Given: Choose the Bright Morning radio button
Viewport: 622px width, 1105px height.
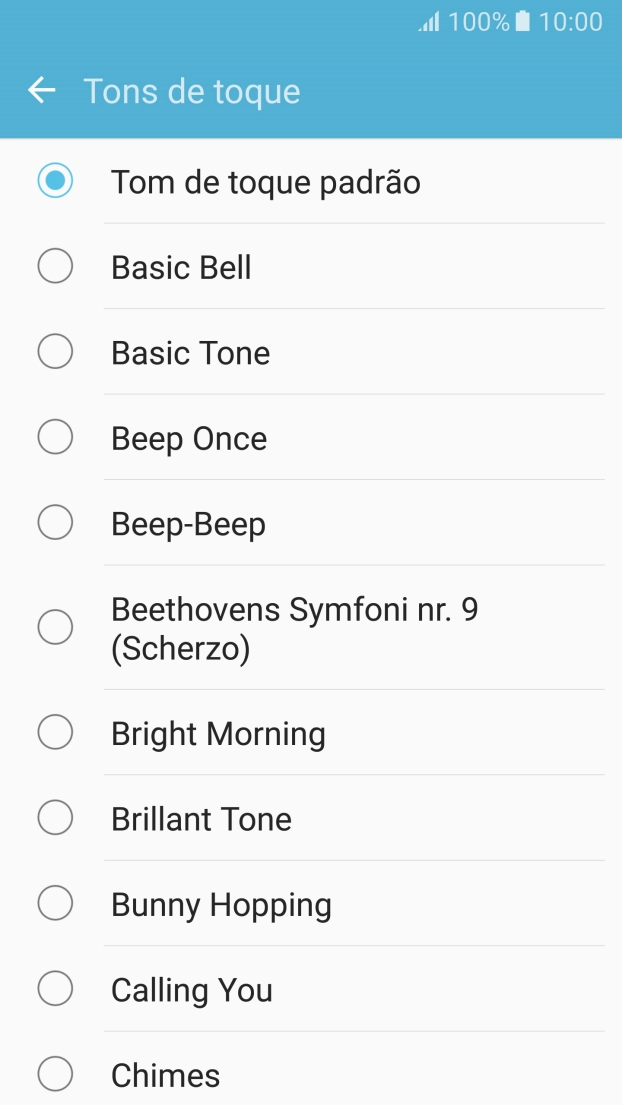Looking at the screenshot, I should pyautogui.click(x=55, y=733).
